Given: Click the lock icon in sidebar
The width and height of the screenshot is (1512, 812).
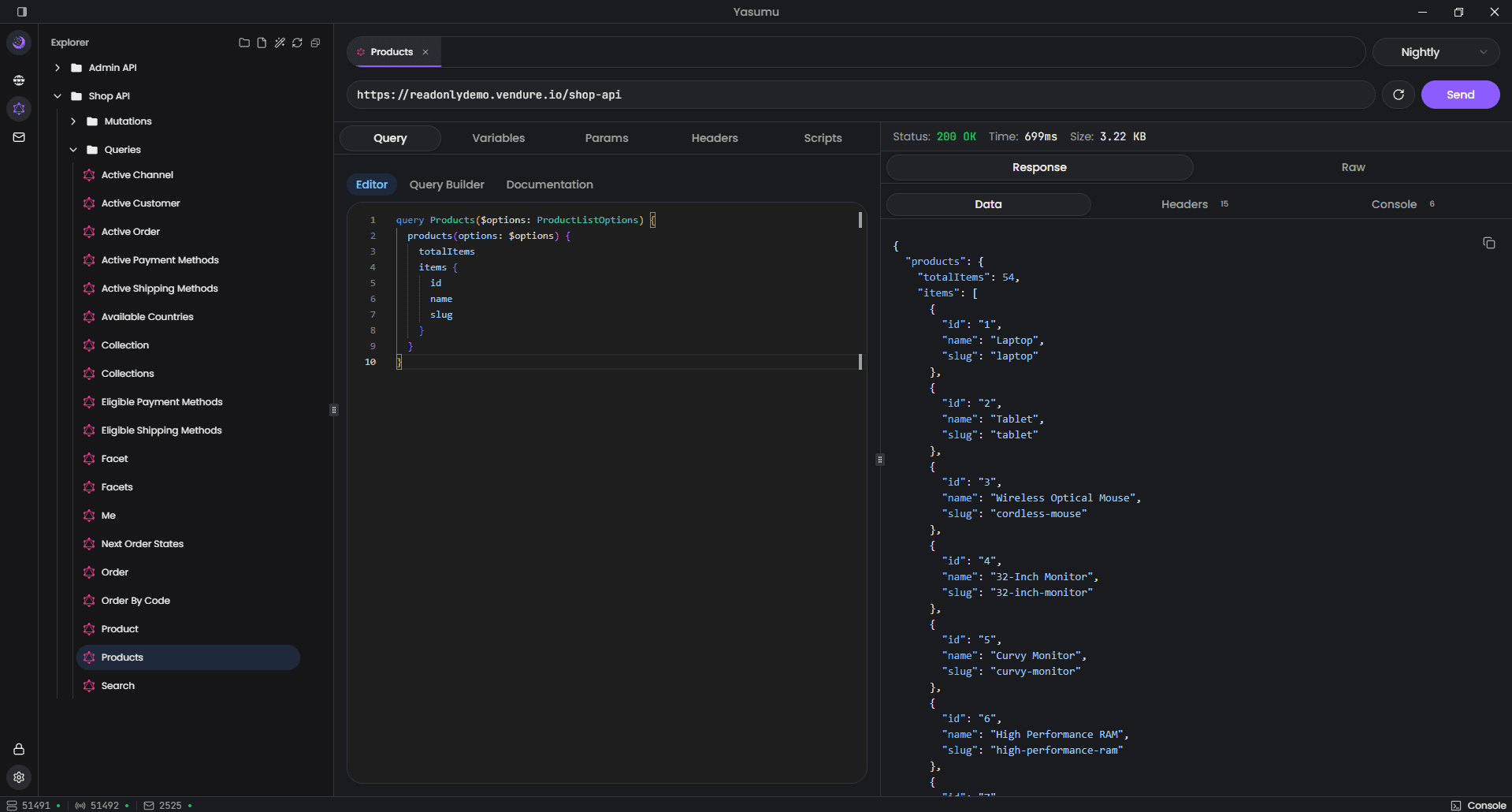Looking at the screenshot, I should [19, 749].
